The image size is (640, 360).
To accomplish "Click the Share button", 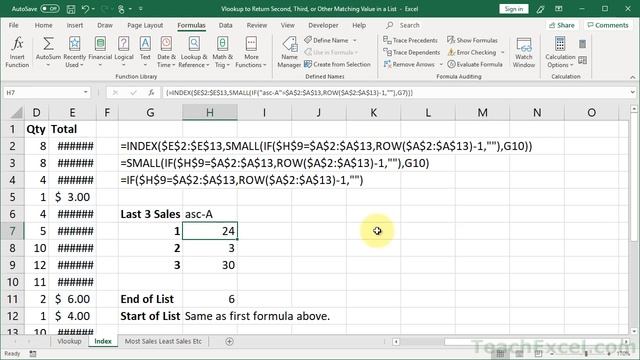I will (x=562, y=25).
